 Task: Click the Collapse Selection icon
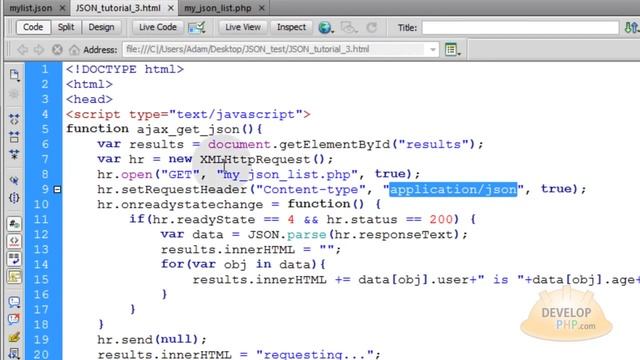coord(14,137)
